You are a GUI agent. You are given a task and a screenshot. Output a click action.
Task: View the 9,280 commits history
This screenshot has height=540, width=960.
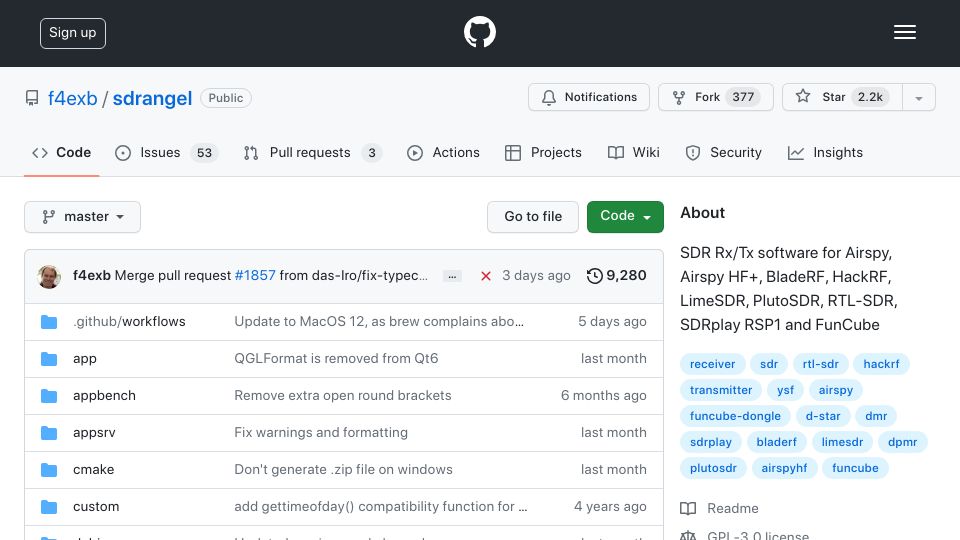pos(617,276)
